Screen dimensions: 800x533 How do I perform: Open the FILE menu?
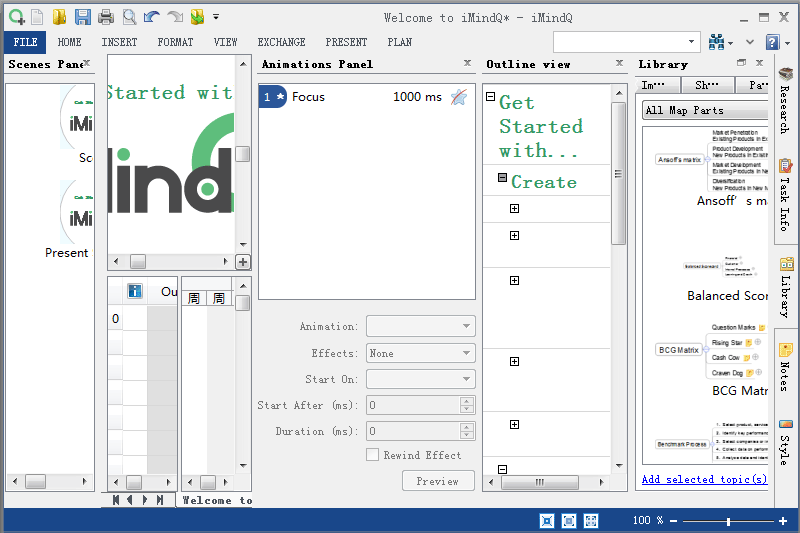(25, 42)
